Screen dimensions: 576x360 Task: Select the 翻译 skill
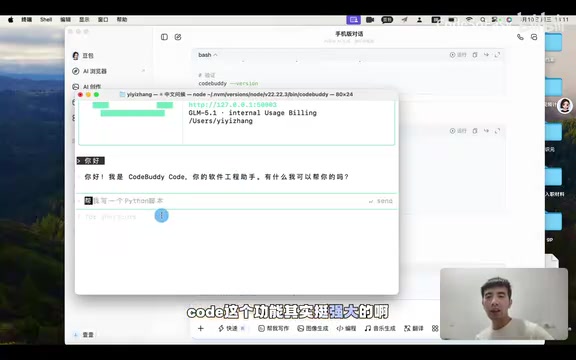(414, 328)
